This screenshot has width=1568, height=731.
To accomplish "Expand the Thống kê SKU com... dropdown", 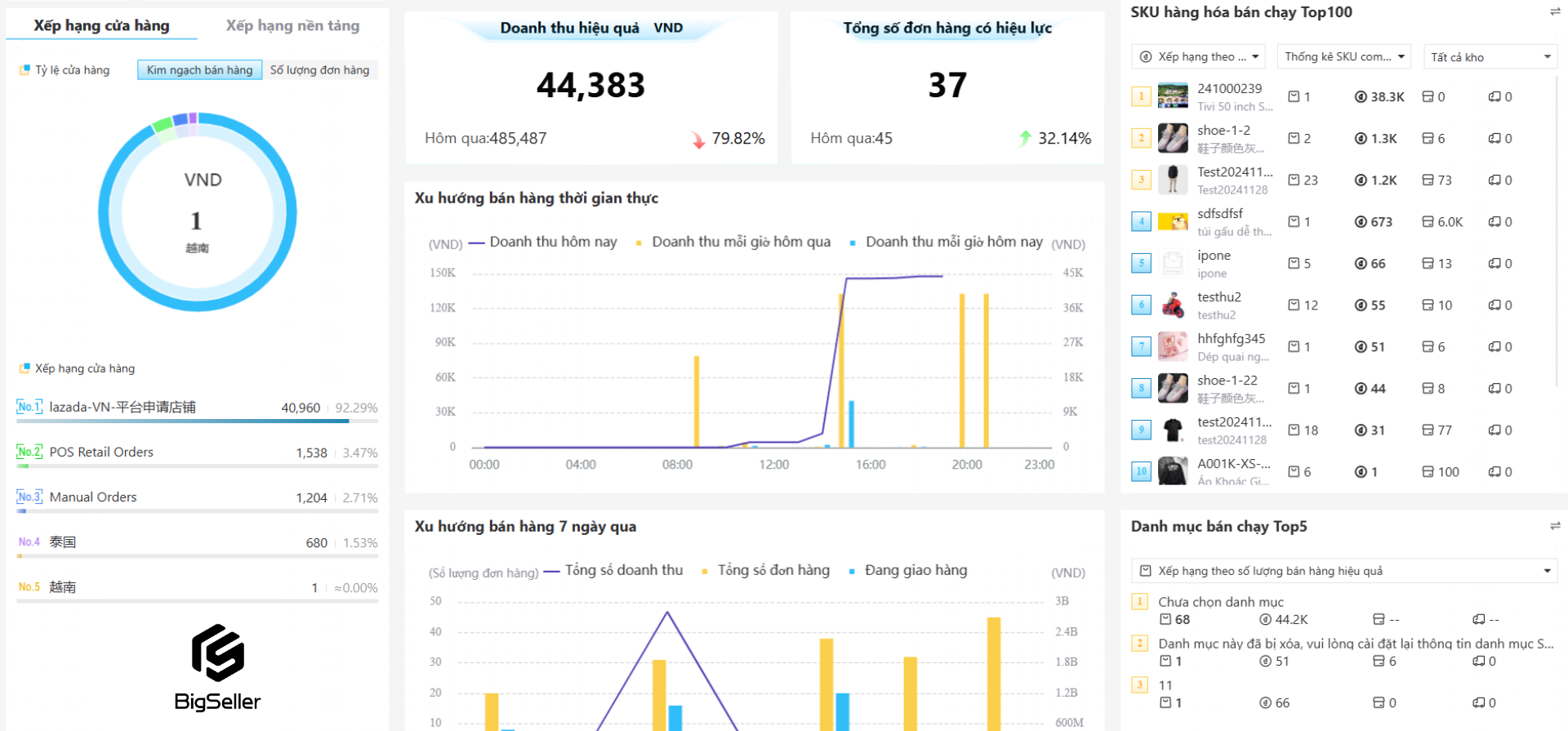I will (1343, 57).
